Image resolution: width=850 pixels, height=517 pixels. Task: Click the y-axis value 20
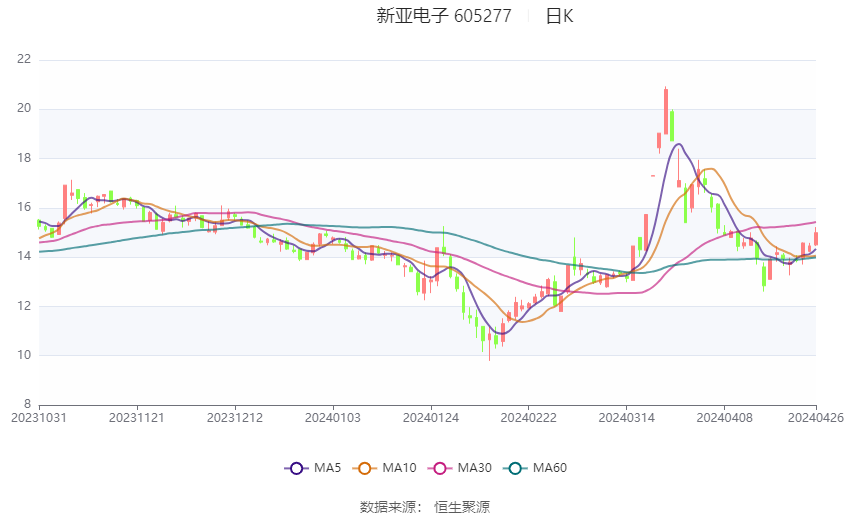pyautogui.click(x=24, y=108)
